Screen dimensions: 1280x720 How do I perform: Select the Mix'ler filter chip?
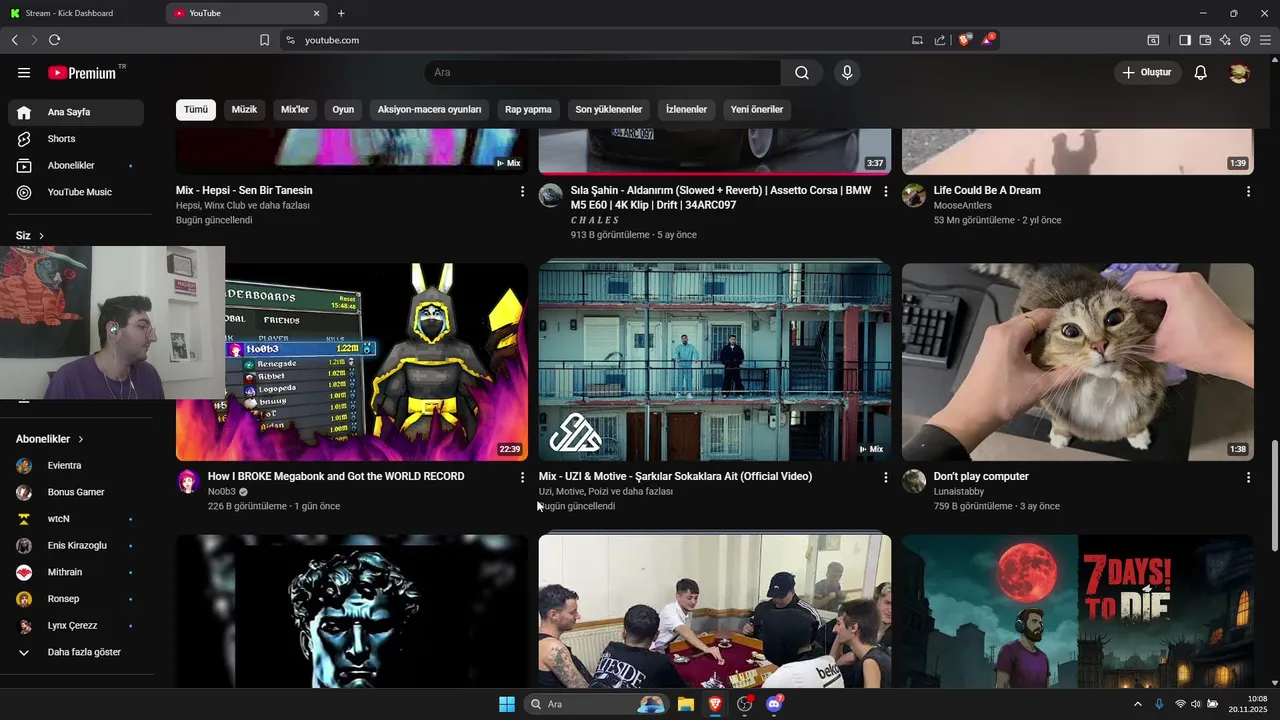(x=295, y=109)
